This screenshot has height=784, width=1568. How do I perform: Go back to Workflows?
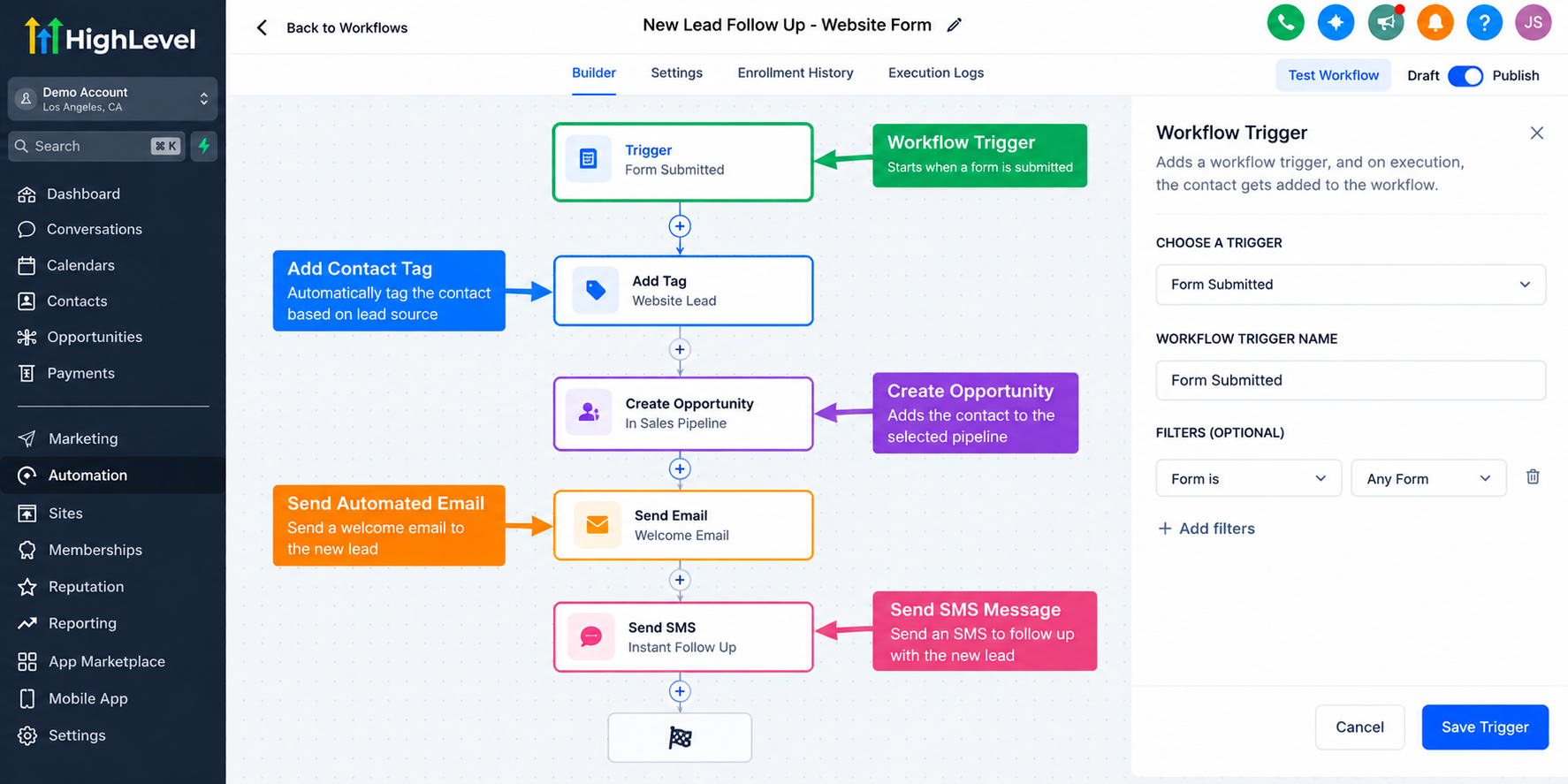tap(332, 27)
